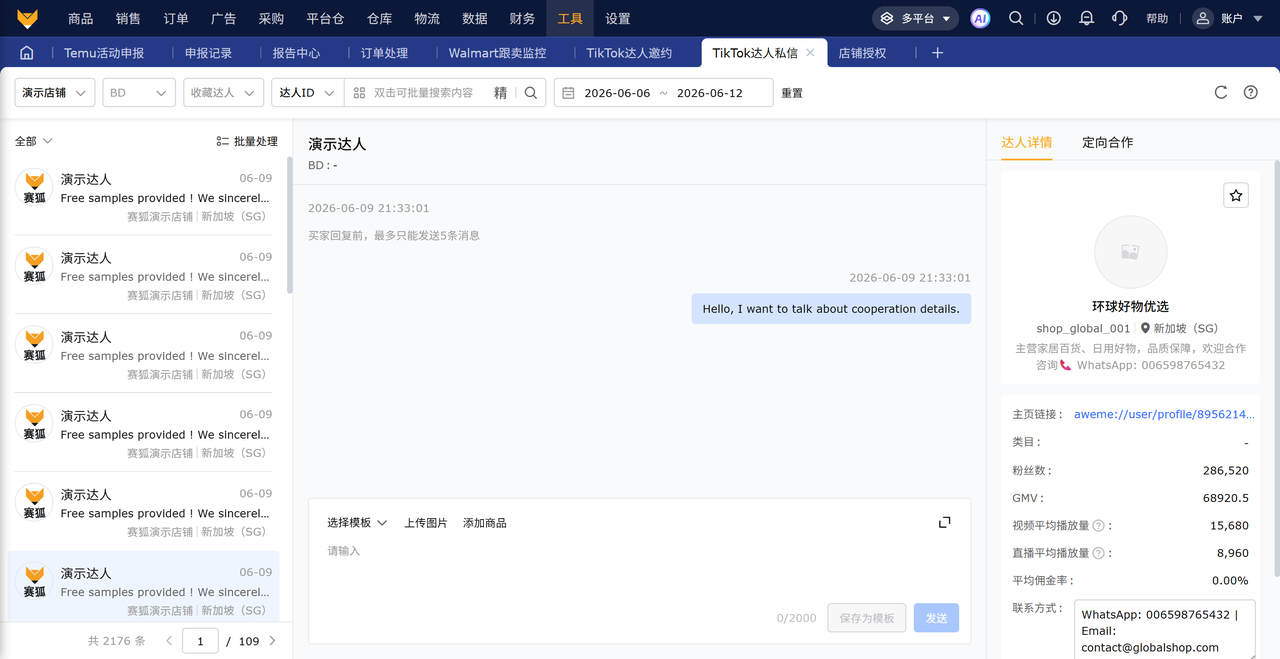Click 上传图片 button
The image size is (1280, 659).
point(426,523)
